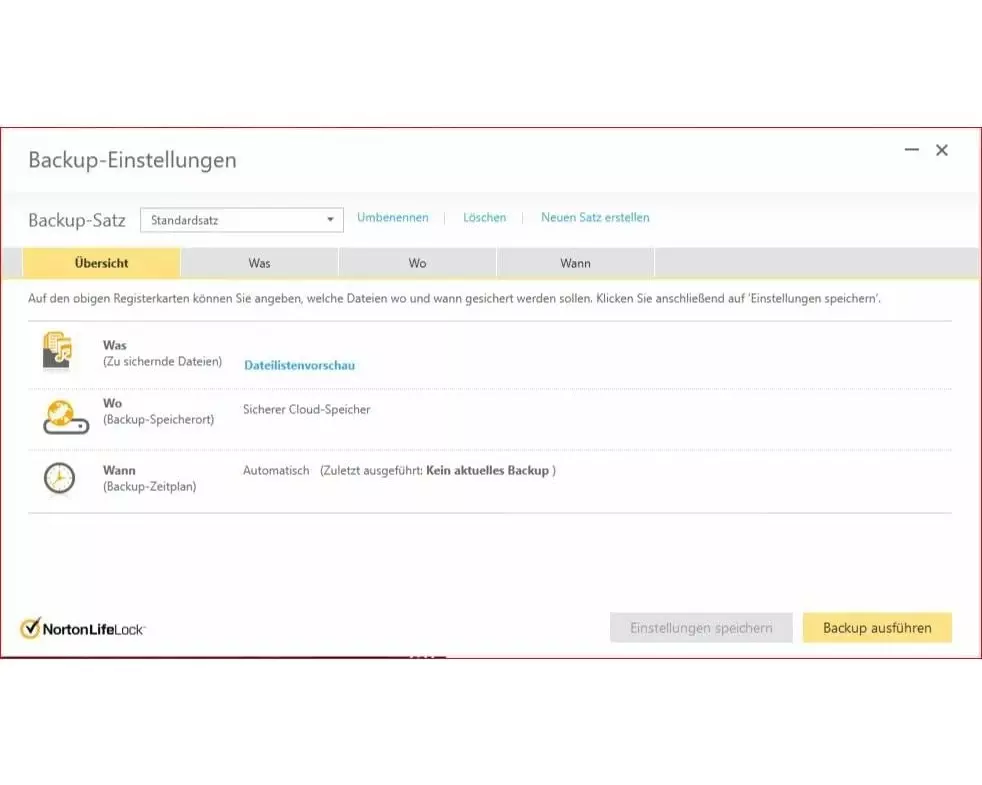
Task: Click the Zu sichernde Dateien label
Action: 162,362
